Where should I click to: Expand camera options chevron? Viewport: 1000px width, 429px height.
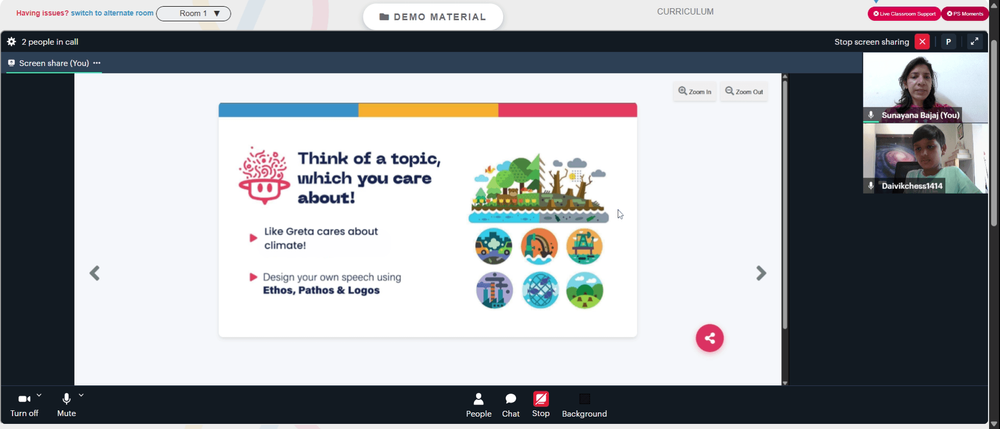pos(39,395)
